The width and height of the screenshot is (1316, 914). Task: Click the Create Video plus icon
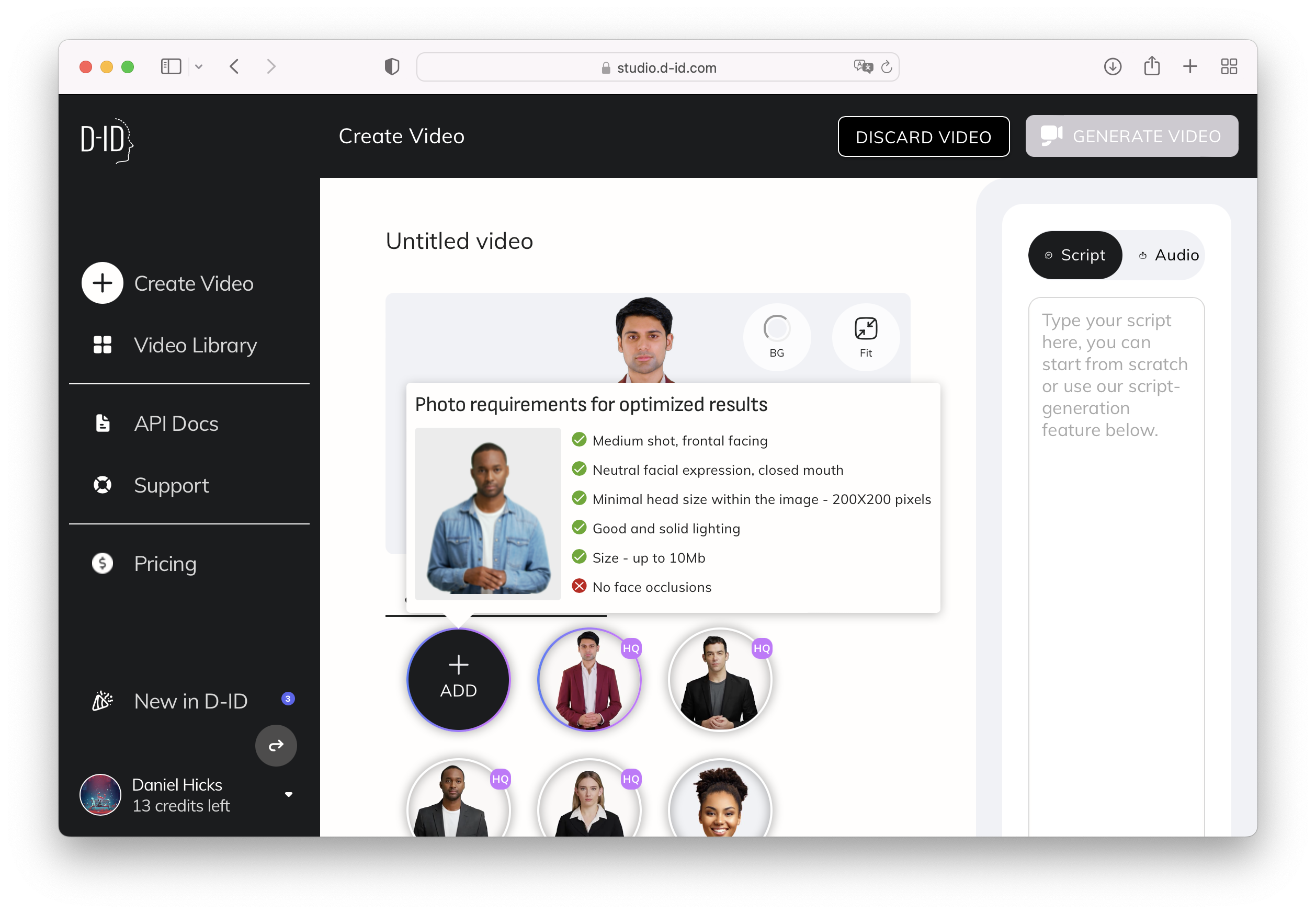pos(102,283)
